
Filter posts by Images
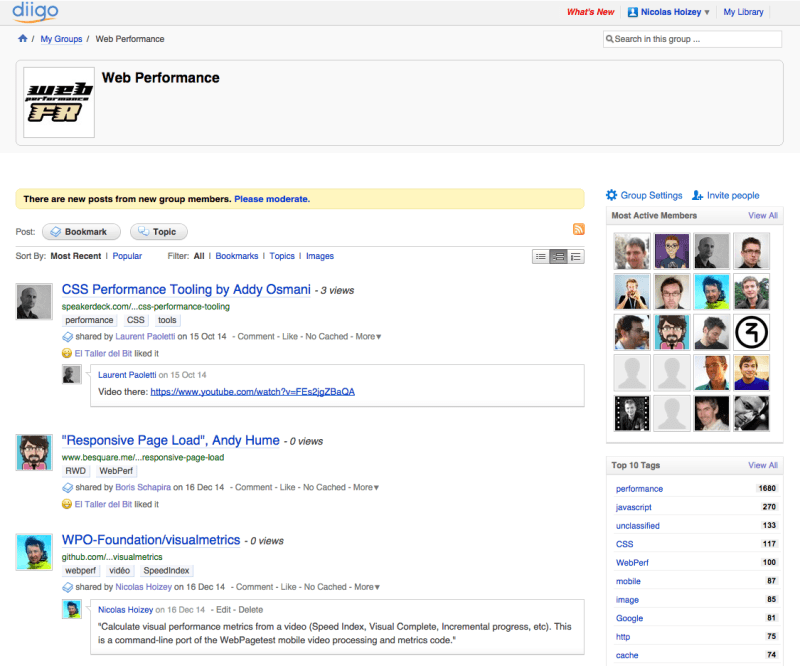coord(320,256)
